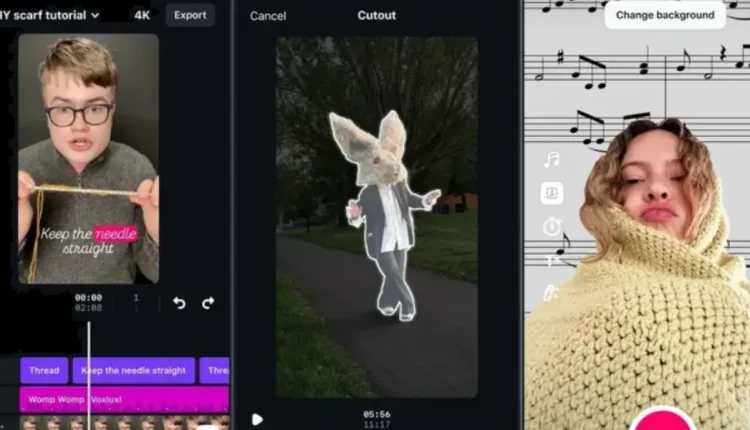Tap the music note audio icon
The width and height of the screenshot is (750, 430).
[x=551, y=160]
